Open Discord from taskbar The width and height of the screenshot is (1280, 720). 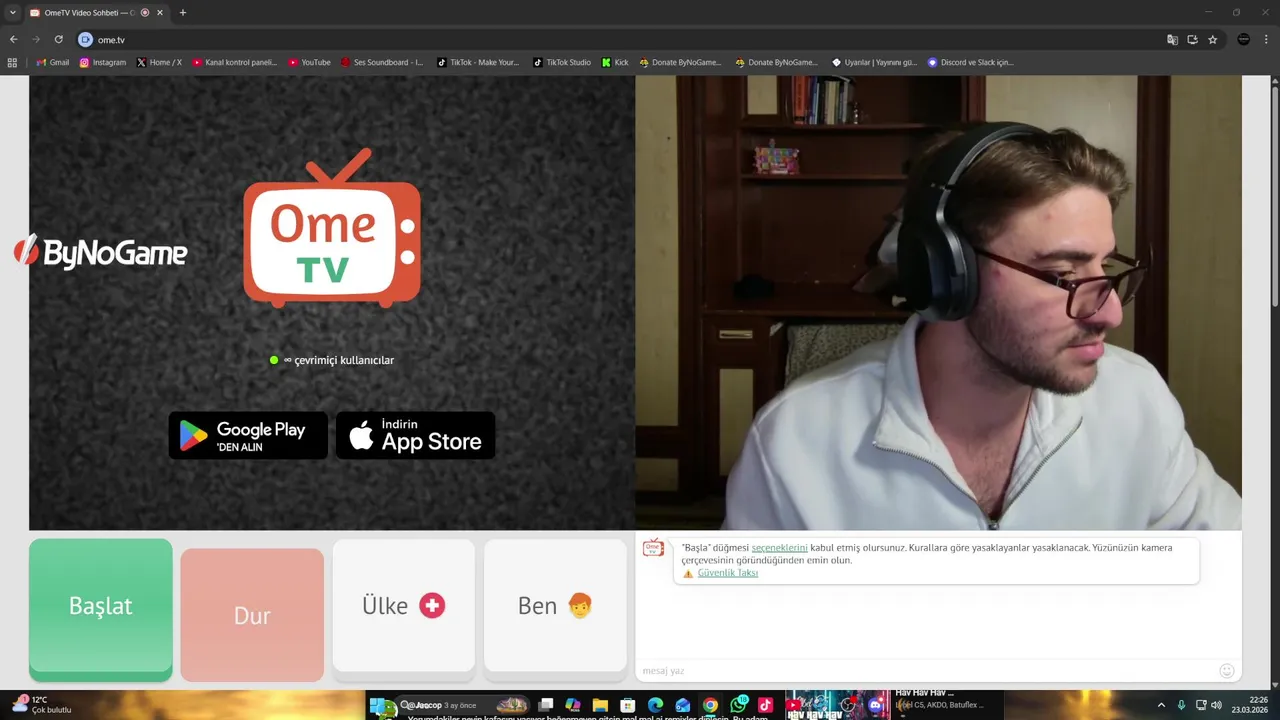point(876,705)
